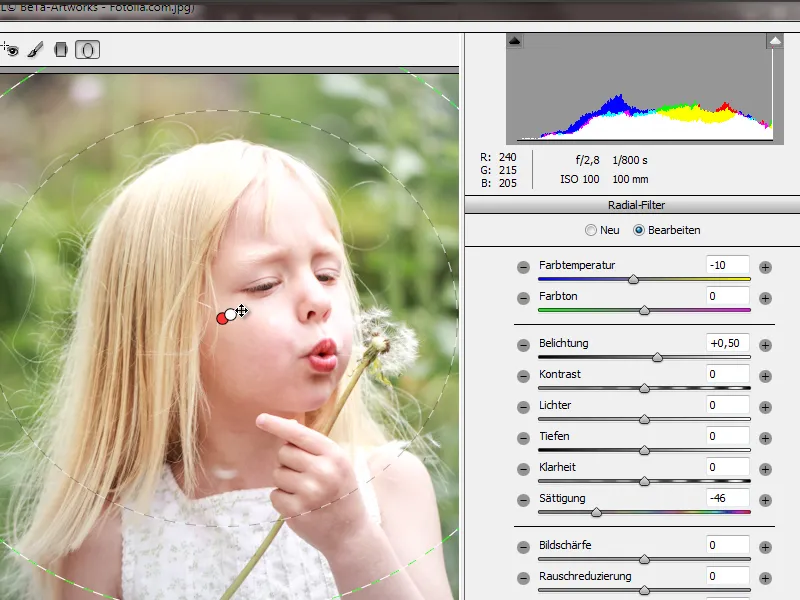Decrease Bildschärfe with minus button

(523, 547)
